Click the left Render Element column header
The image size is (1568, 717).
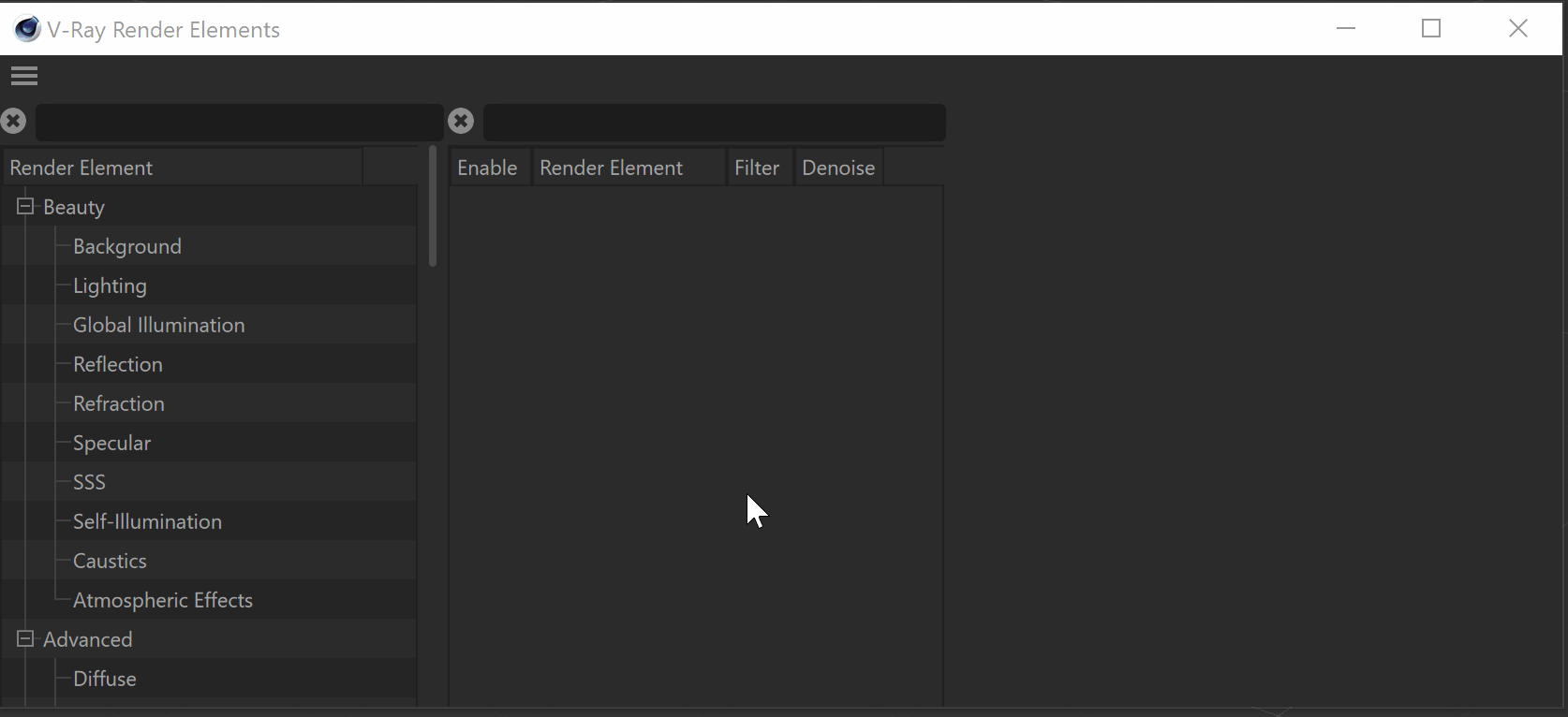point(182,168)
